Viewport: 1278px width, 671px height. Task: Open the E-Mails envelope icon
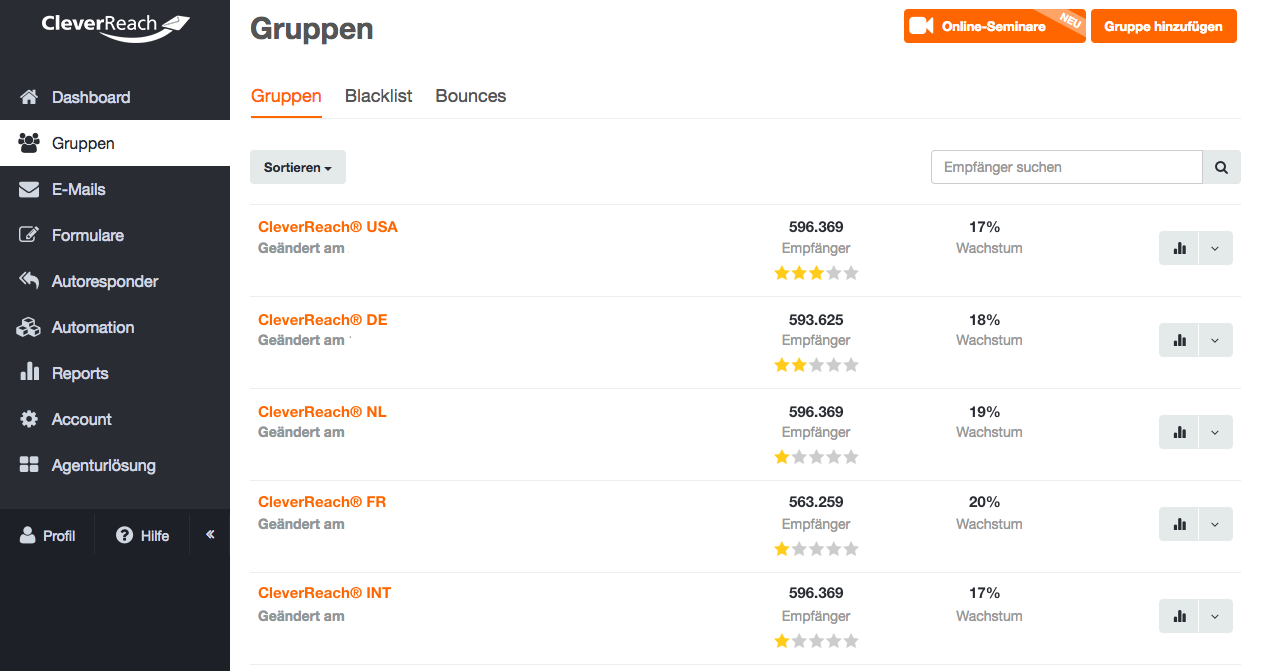coord(29,189)
